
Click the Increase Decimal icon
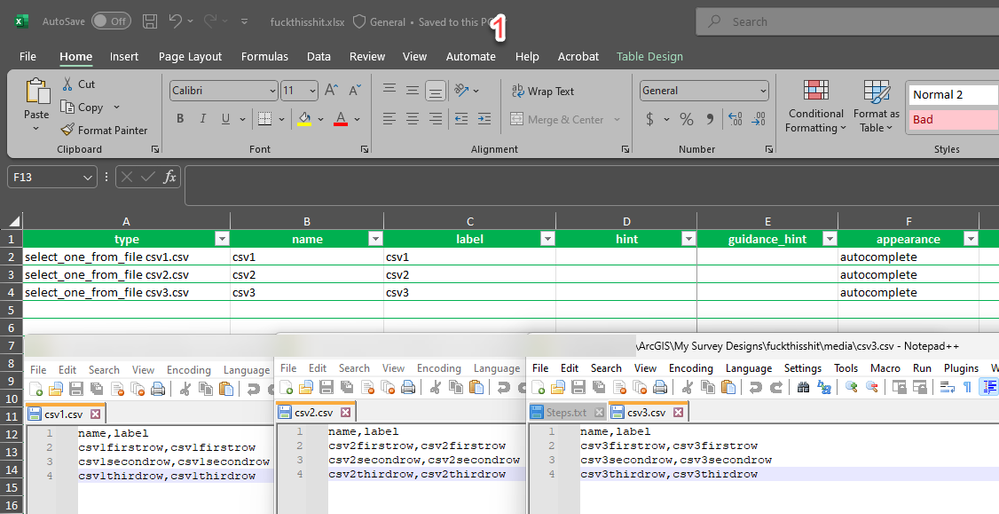click(x=735, y=118)
